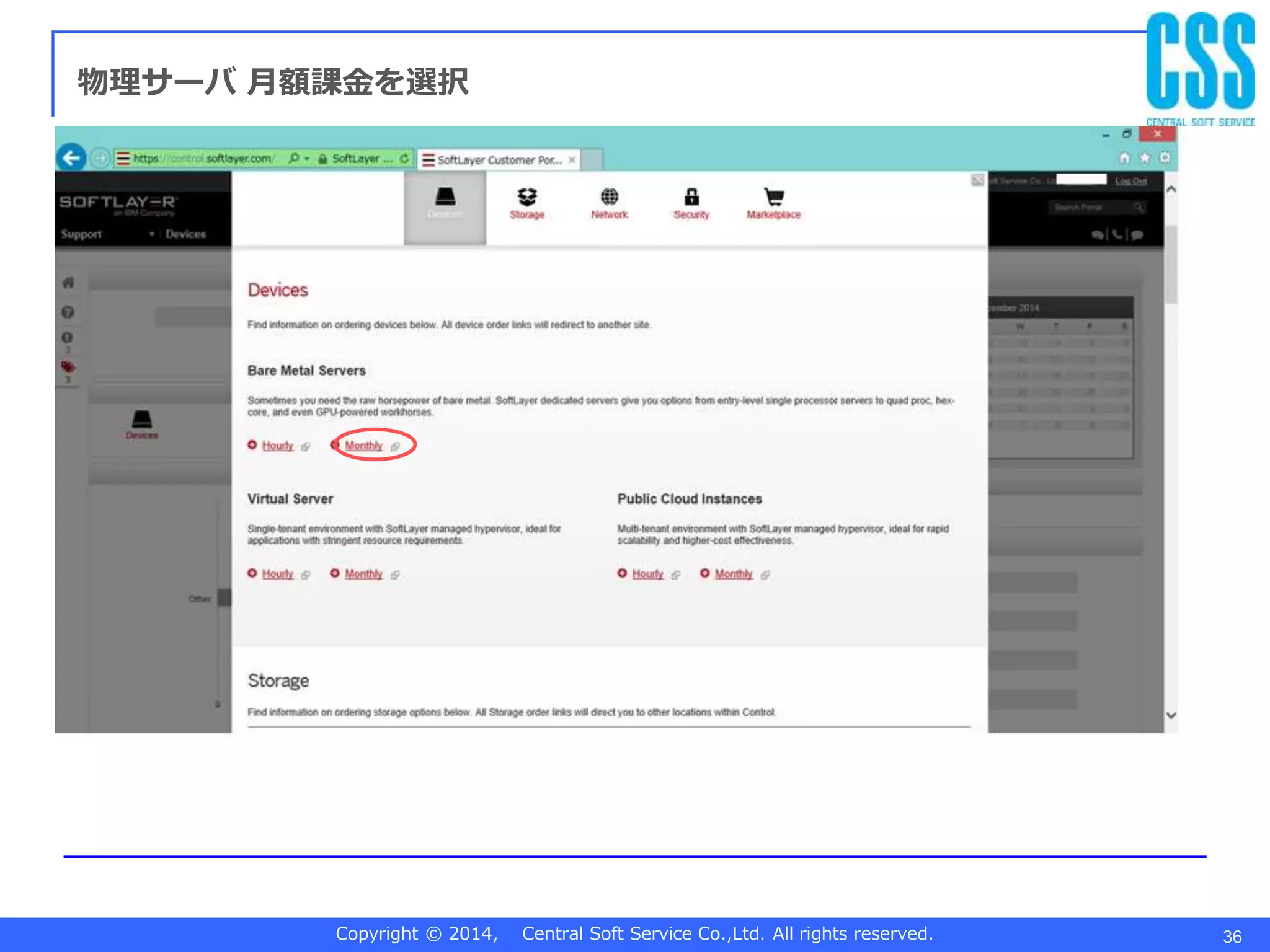Screen dimensions: 1270x952
Task: Click the Hourly link under Virtual Server
Action: pyautogui.click(x=277, y=574)
